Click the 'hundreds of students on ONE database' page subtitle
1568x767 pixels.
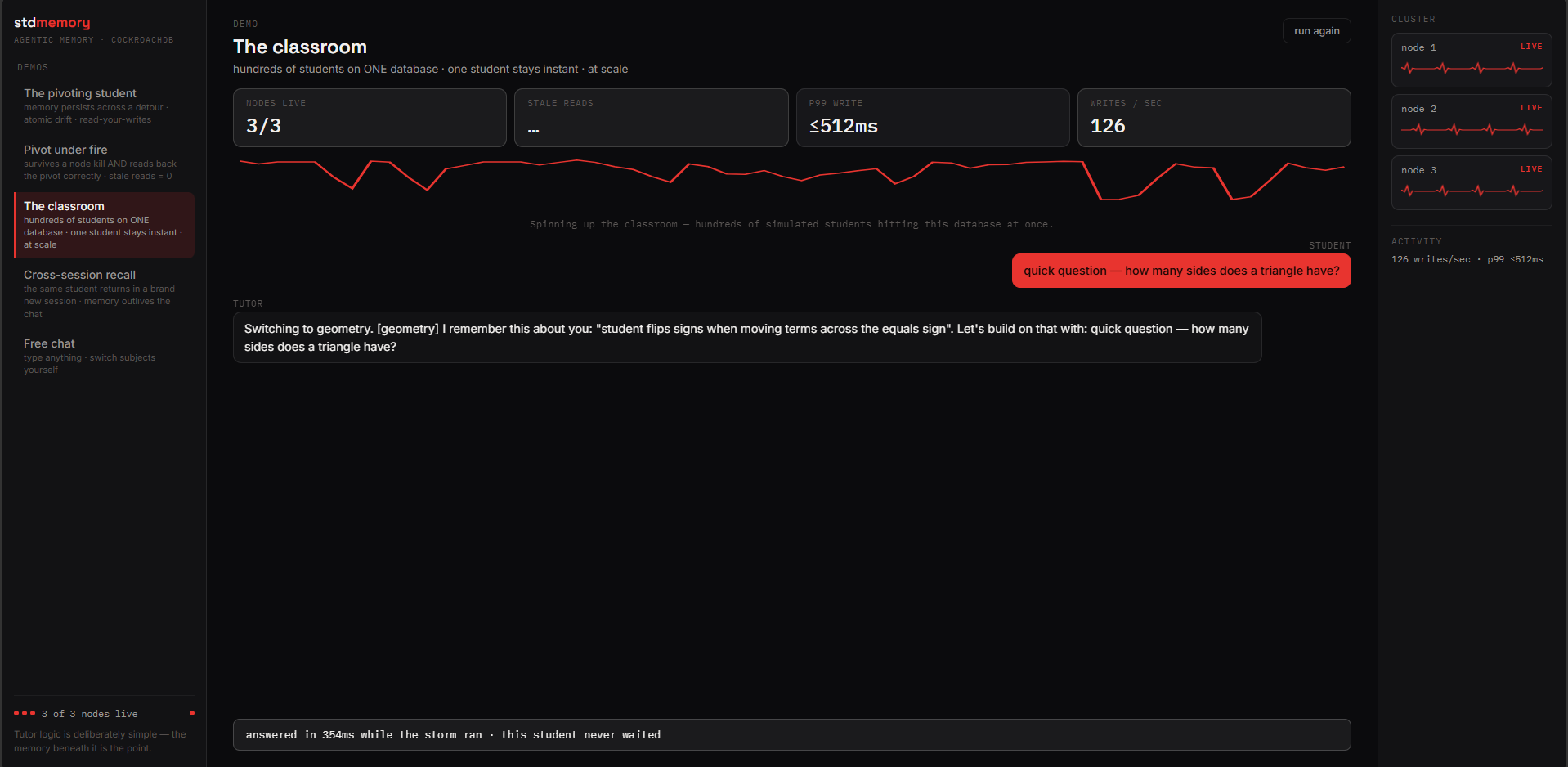tap(431, 69)
